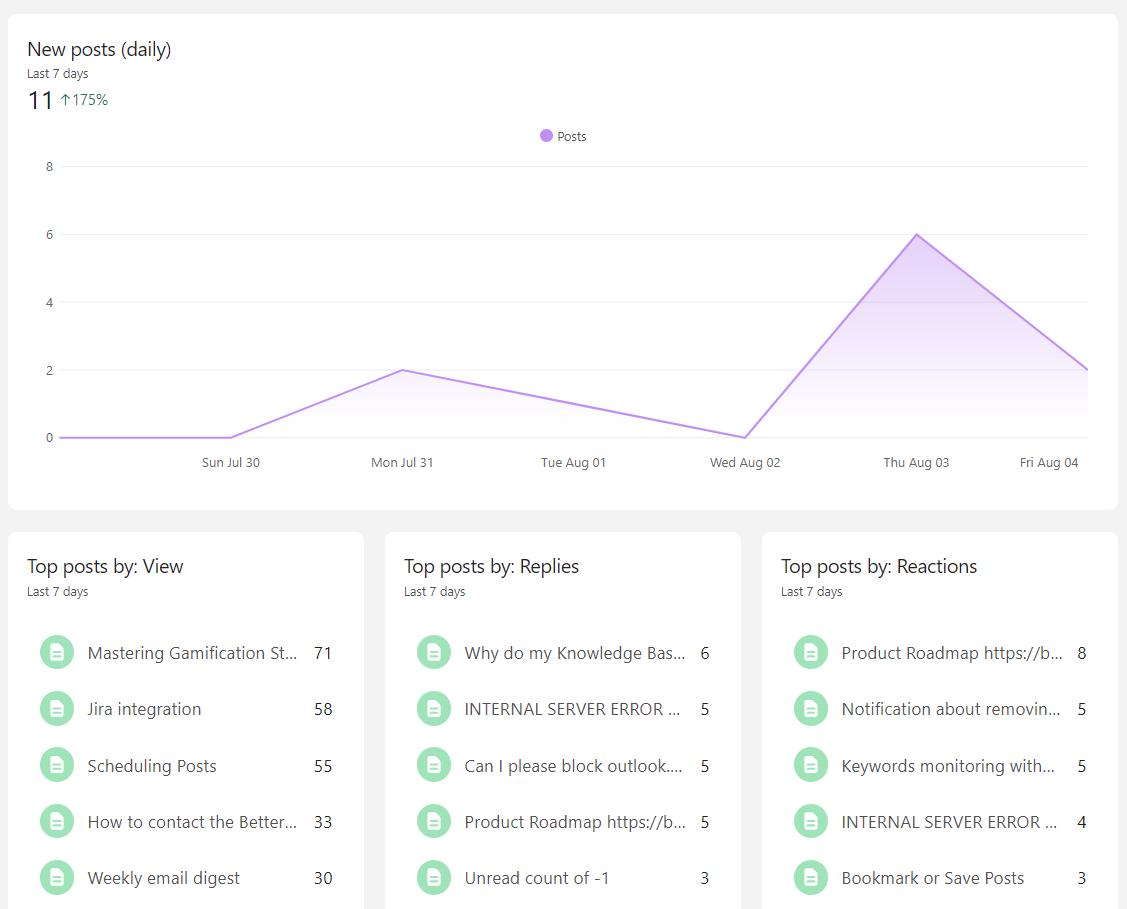Click the document icon beside Scheduling Posts
This screenshot has width=1127, height=909.
(x=57, y=766)
